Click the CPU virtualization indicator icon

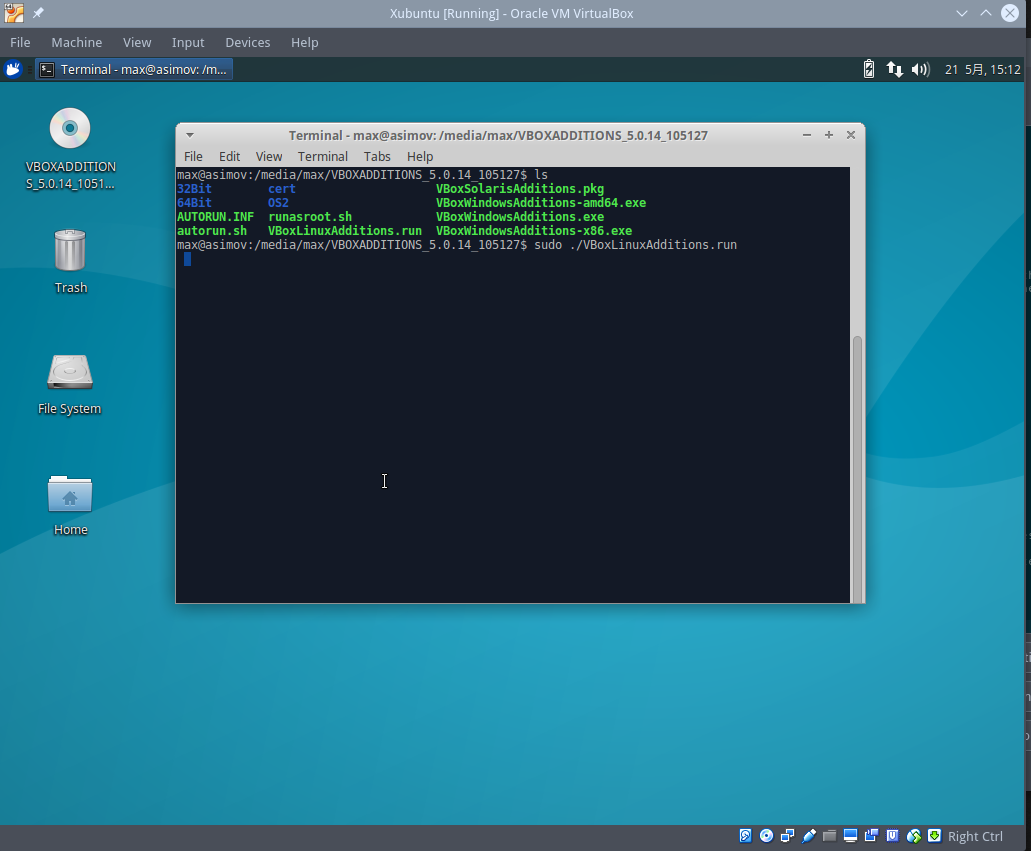coord(892,836)
